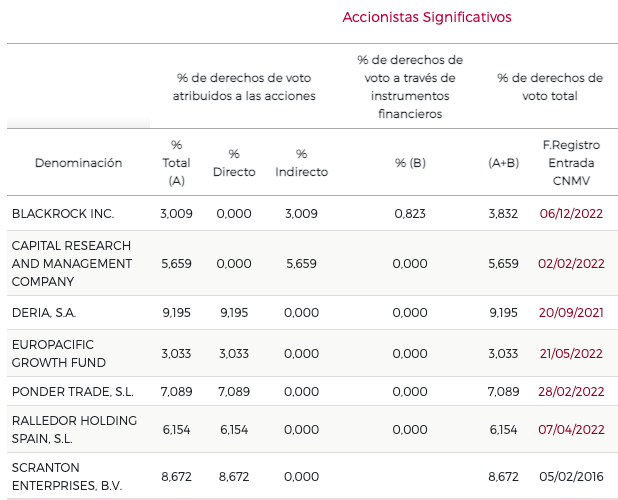
Task: Click Capital Research and Management Company name
Action: (72, 263)
